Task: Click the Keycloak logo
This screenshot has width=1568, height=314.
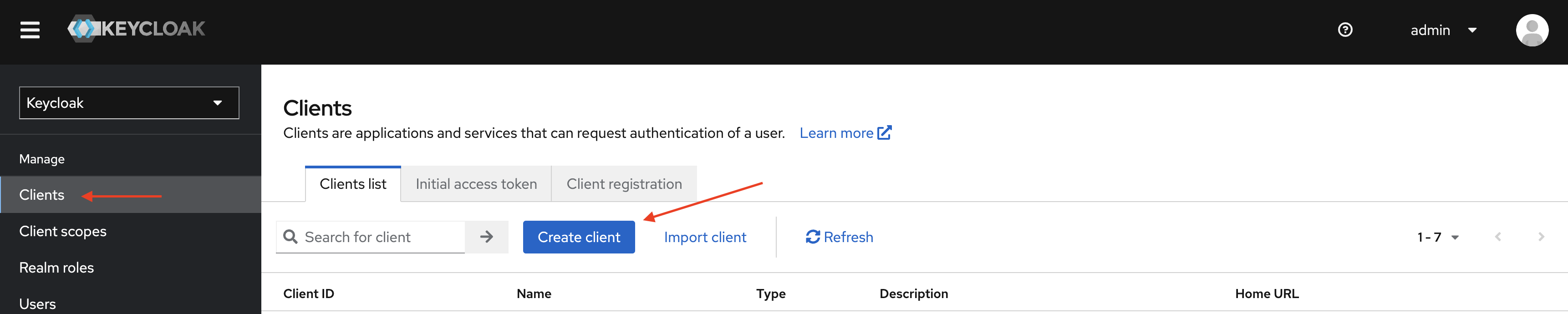Action: 136,29
